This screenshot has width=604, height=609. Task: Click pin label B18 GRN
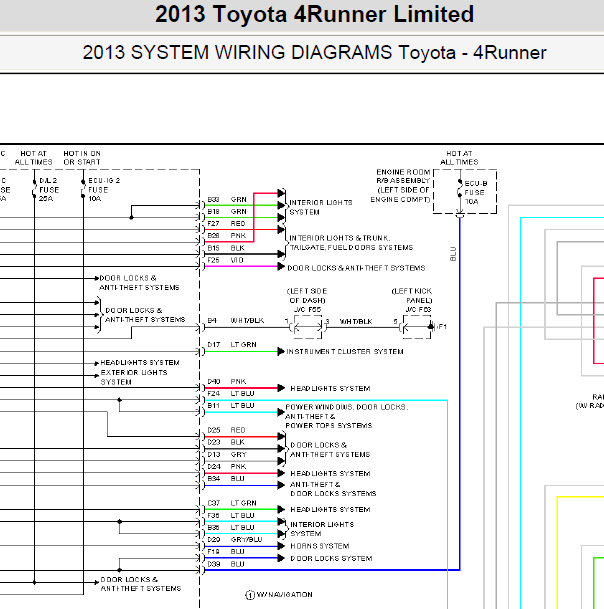pos(227,211)
